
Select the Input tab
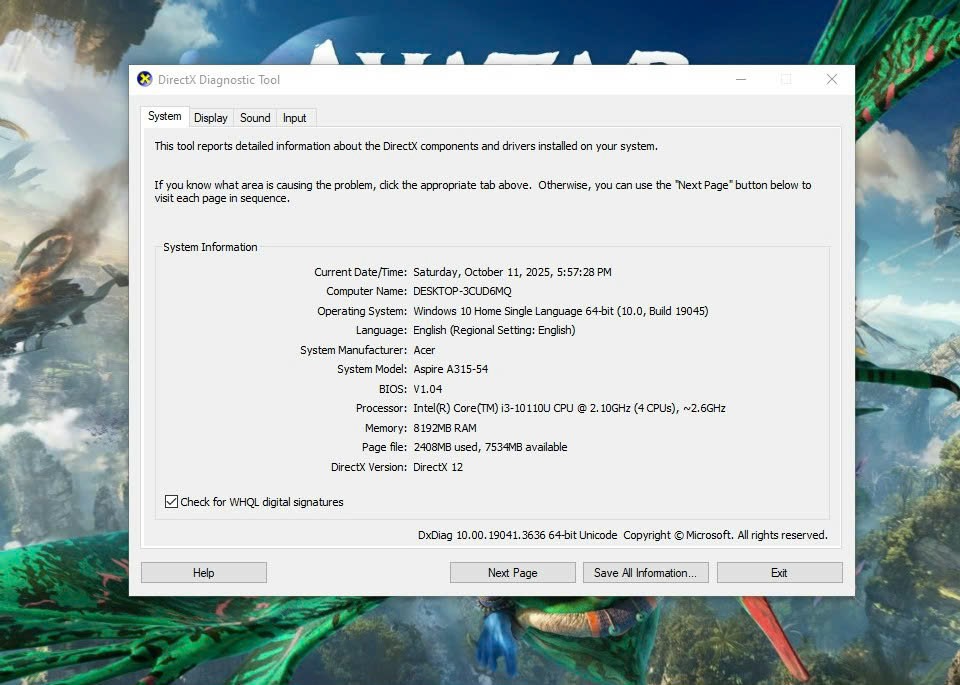(x=295, y=118)
